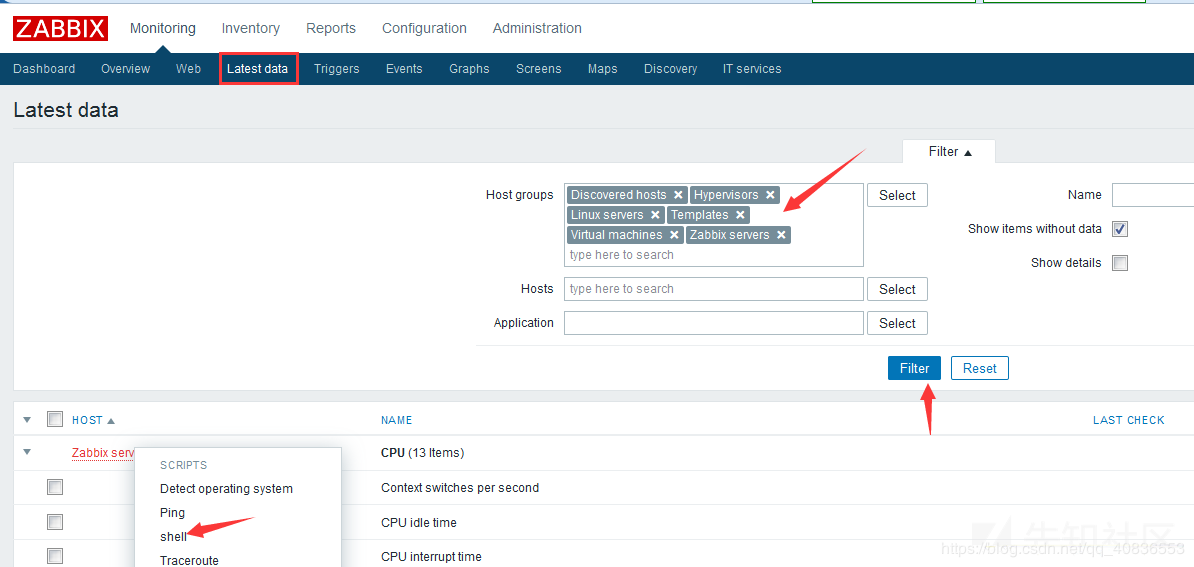Viewport: 1194px width, 567px height.
Task: Go to Web monitoring submenu
Action: [188, 68]
